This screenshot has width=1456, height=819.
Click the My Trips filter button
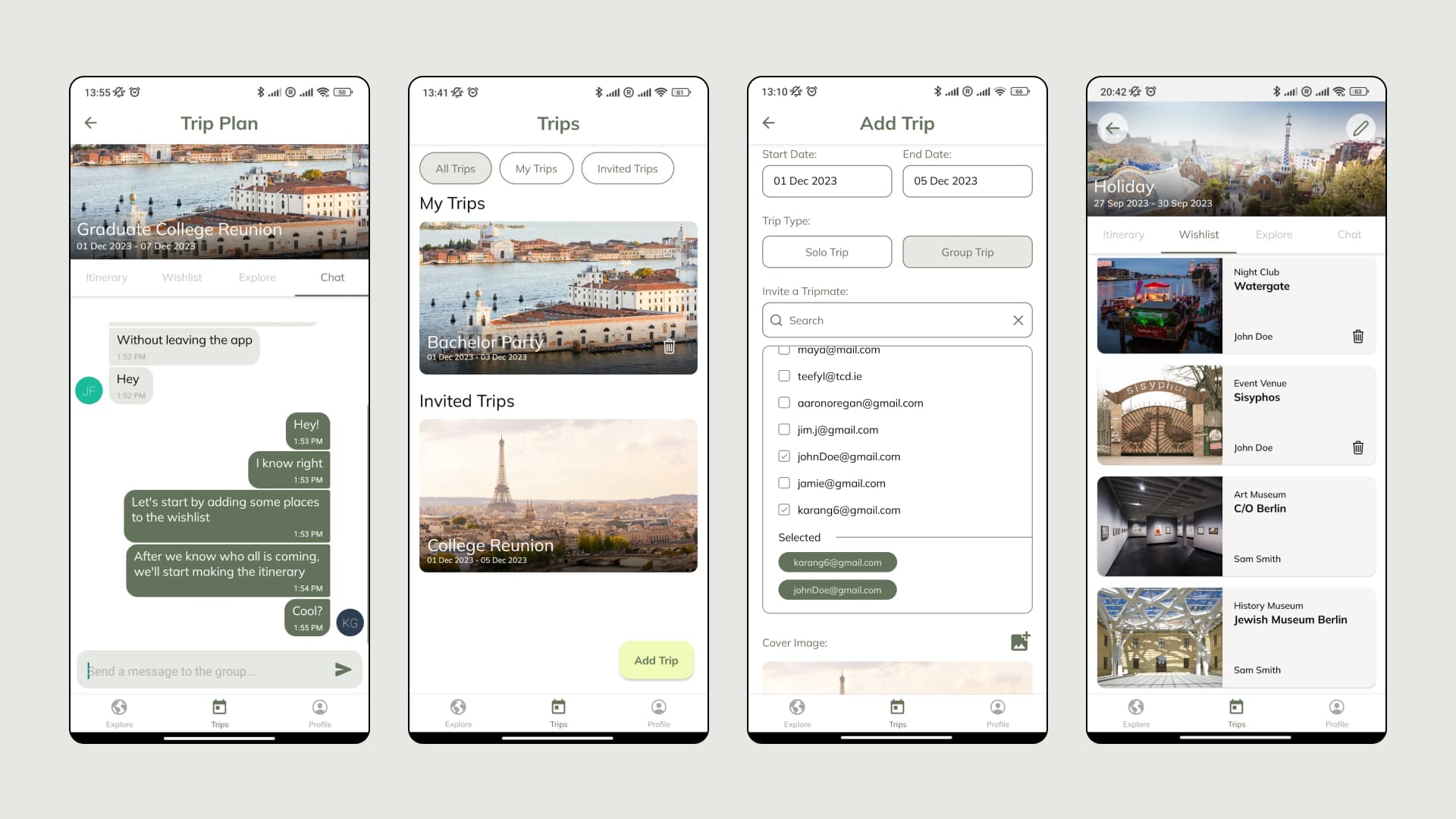tap(536, 168)
